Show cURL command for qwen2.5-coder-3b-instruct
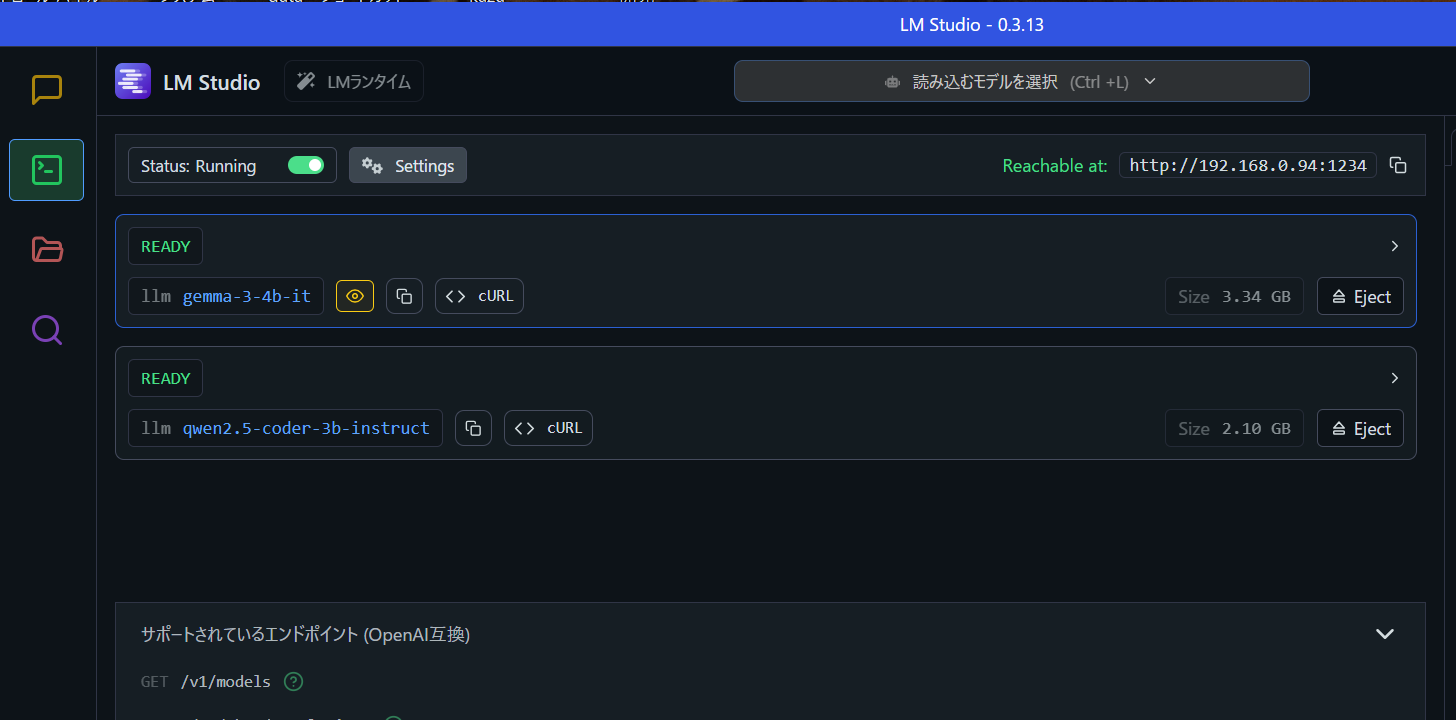The image size is (1456, 720). (548, 428)
